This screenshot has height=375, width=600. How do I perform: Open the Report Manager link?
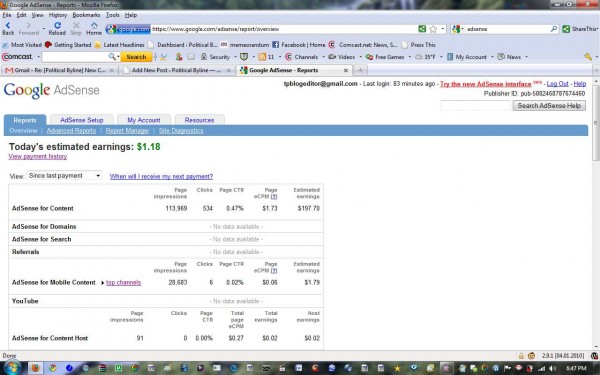tap(127, 130)
